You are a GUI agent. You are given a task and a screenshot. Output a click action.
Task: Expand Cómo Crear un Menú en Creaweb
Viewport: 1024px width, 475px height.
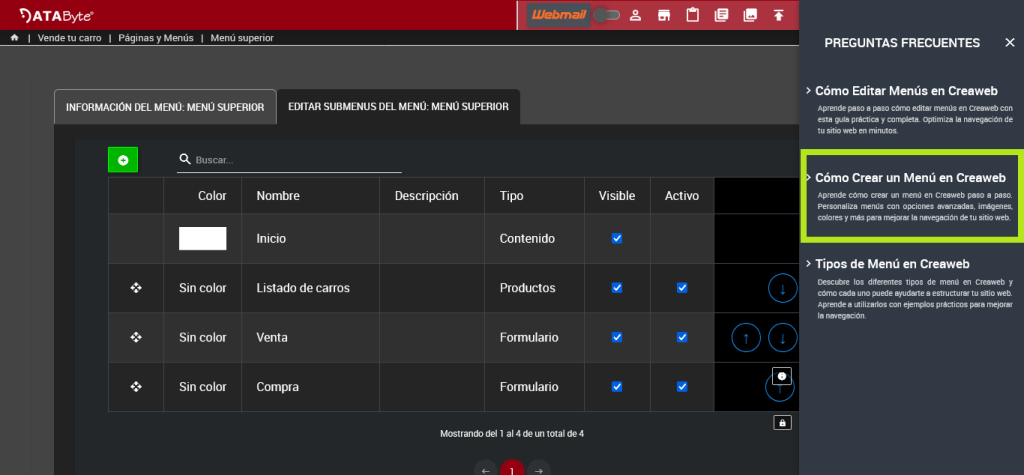click(909, 177)
